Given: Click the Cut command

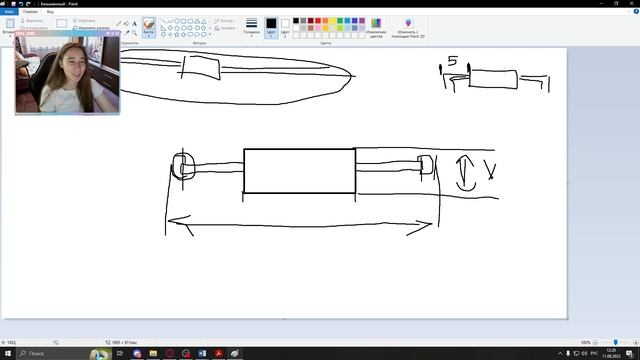Looking at the screenshot, I should click(x=31, y=20).
